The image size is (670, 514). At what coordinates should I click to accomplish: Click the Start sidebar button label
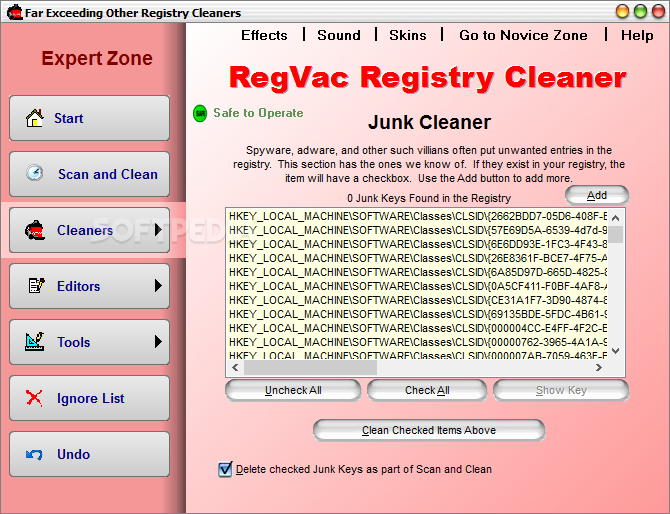68,118
